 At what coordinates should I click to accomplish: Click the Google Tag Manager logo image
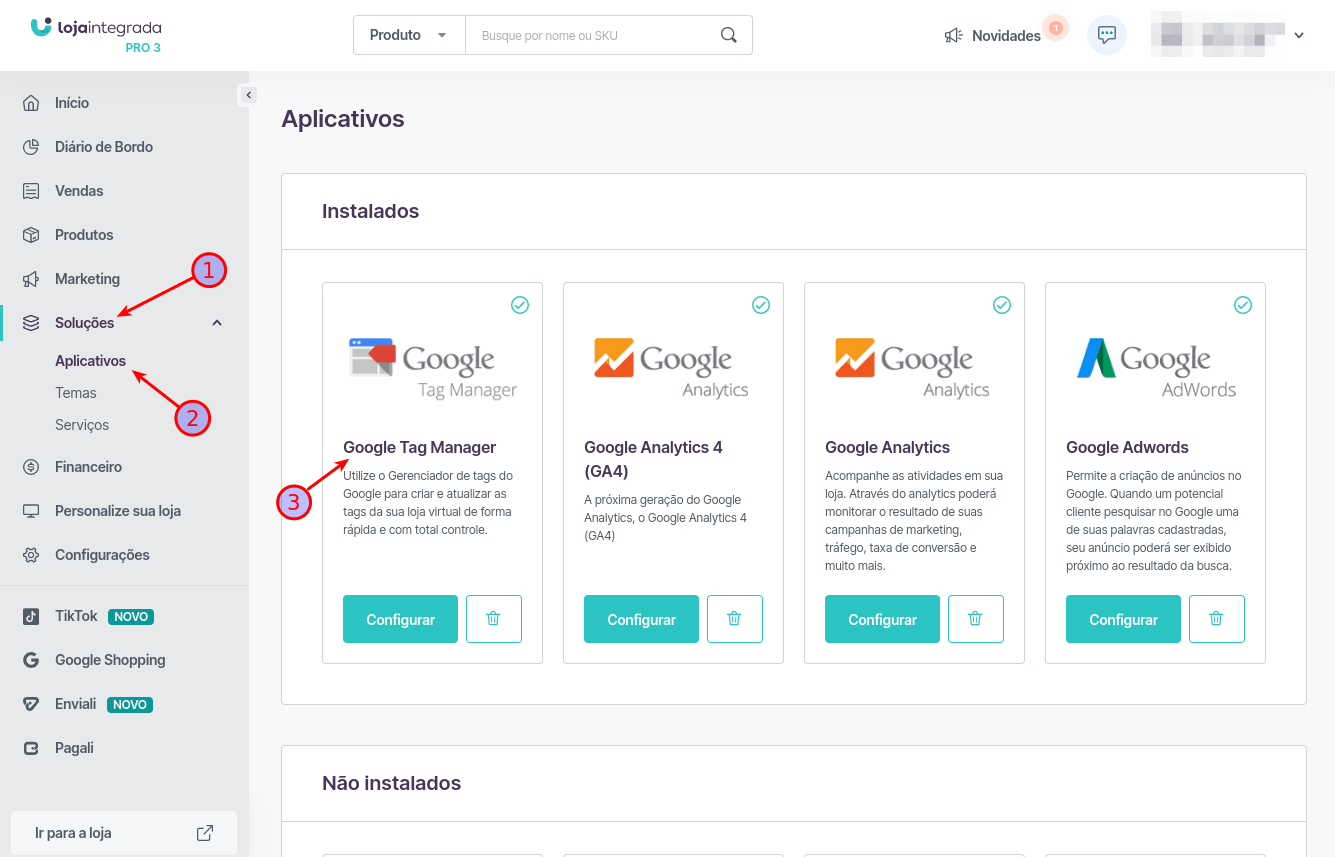click(433, 369)
